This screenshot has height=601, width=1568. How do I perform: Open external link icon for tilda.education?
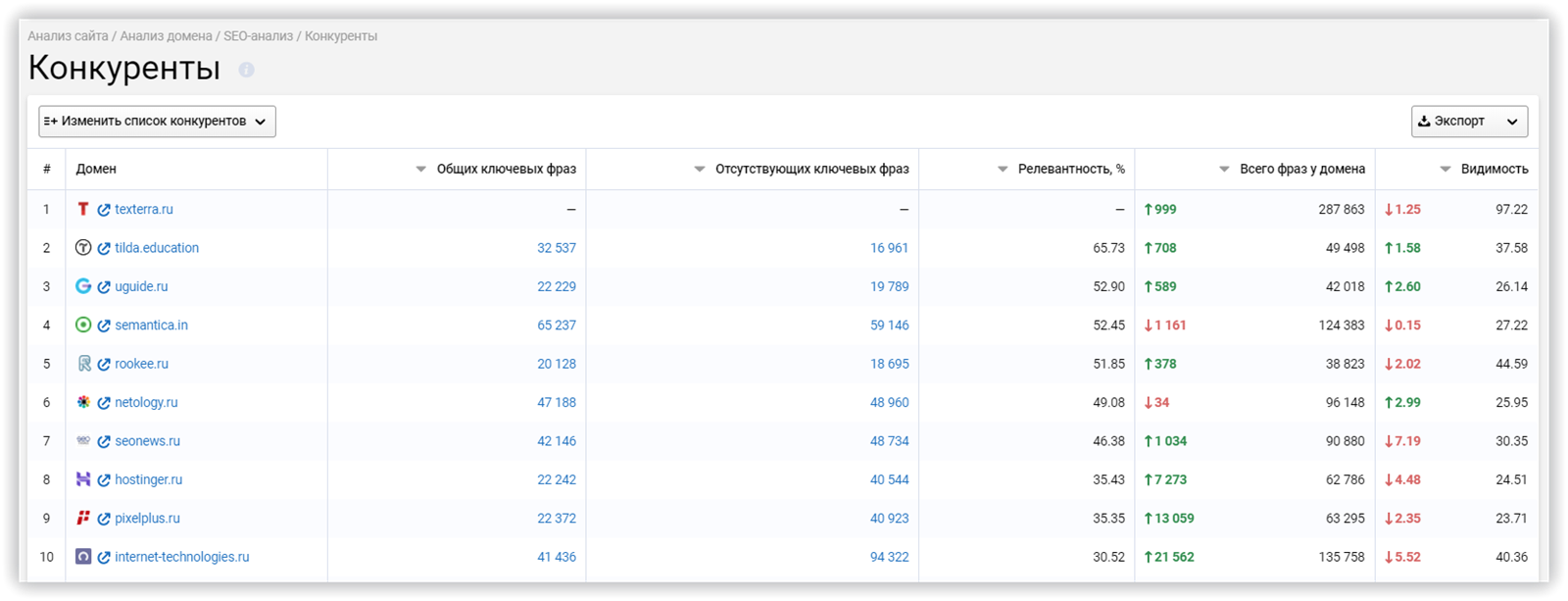tap(104, 249)
